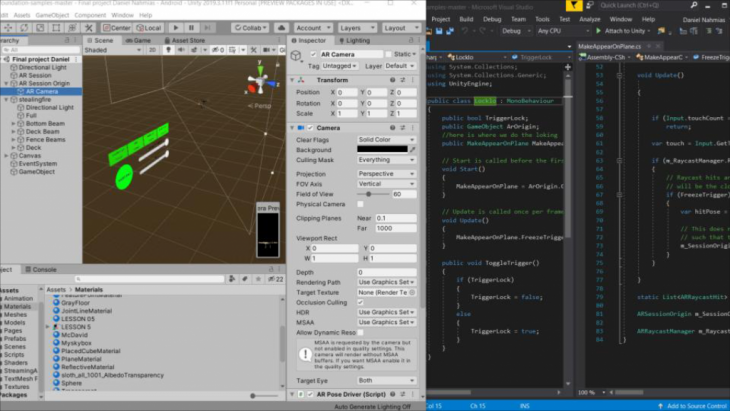The image size is (730, 411).
Task: Toggle the Occlusion Culling checkbox
Action: [x=358, y=302]
